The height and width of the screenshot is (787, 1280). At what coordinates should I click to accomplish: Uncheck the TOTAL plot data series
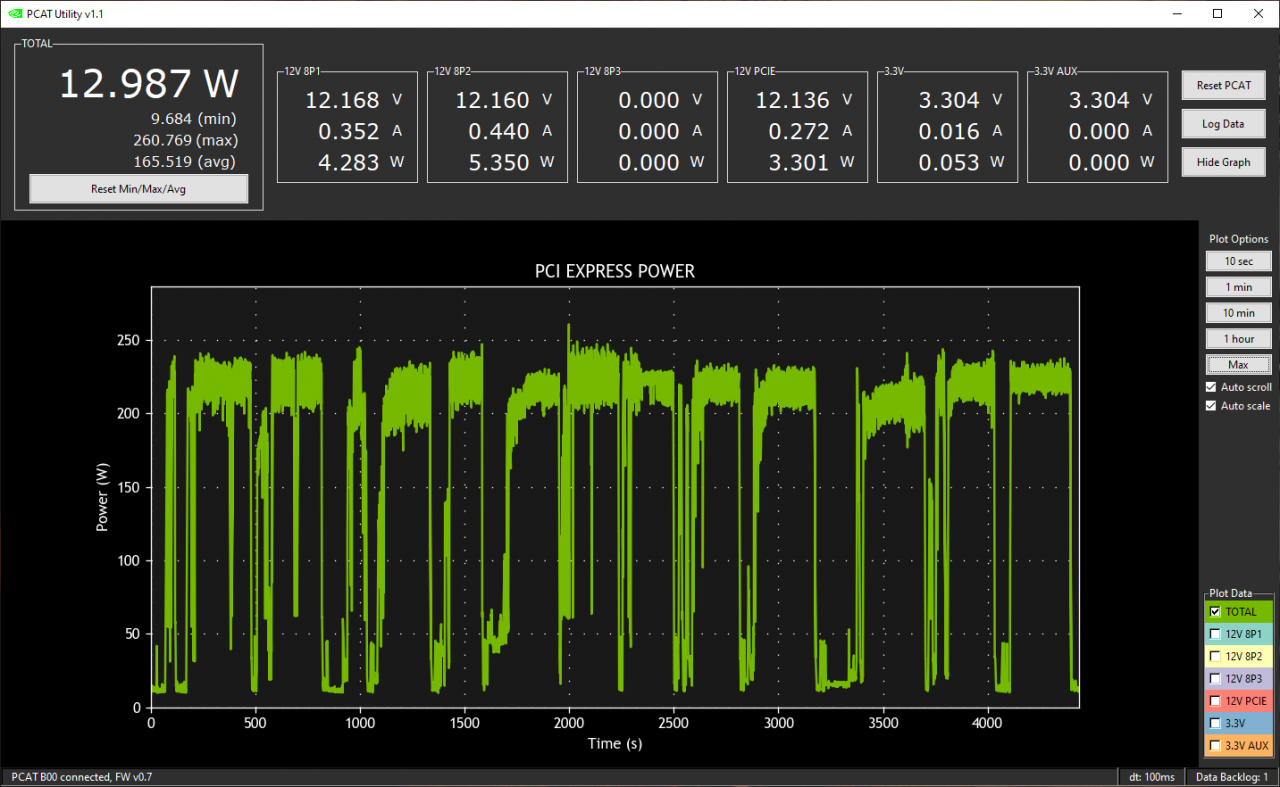(x=1215, y=611)
